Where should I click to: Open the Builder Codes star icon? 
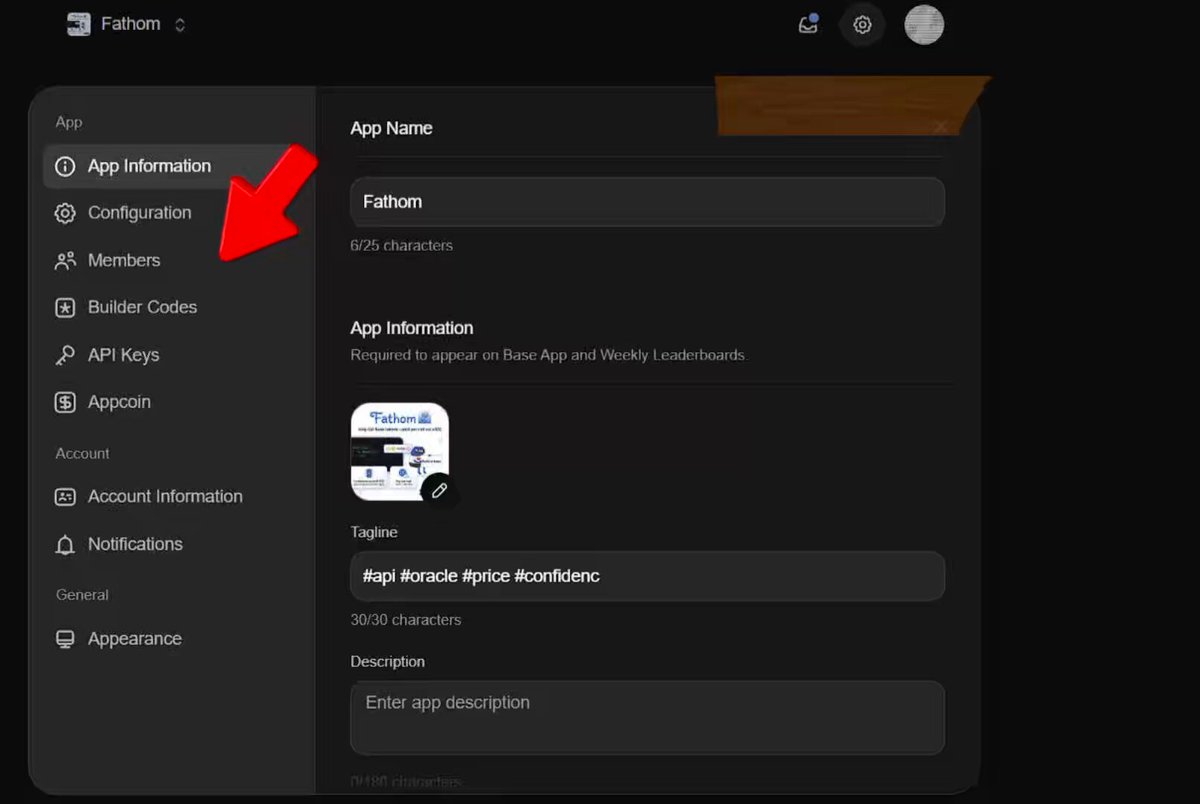point(65,308)
